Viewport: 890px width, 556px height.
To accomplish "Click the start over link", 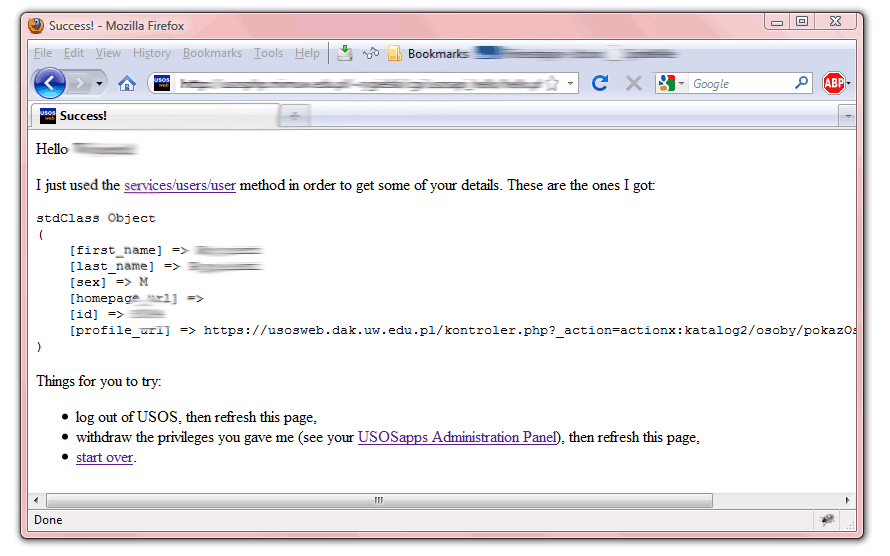I will pos(104,457).
